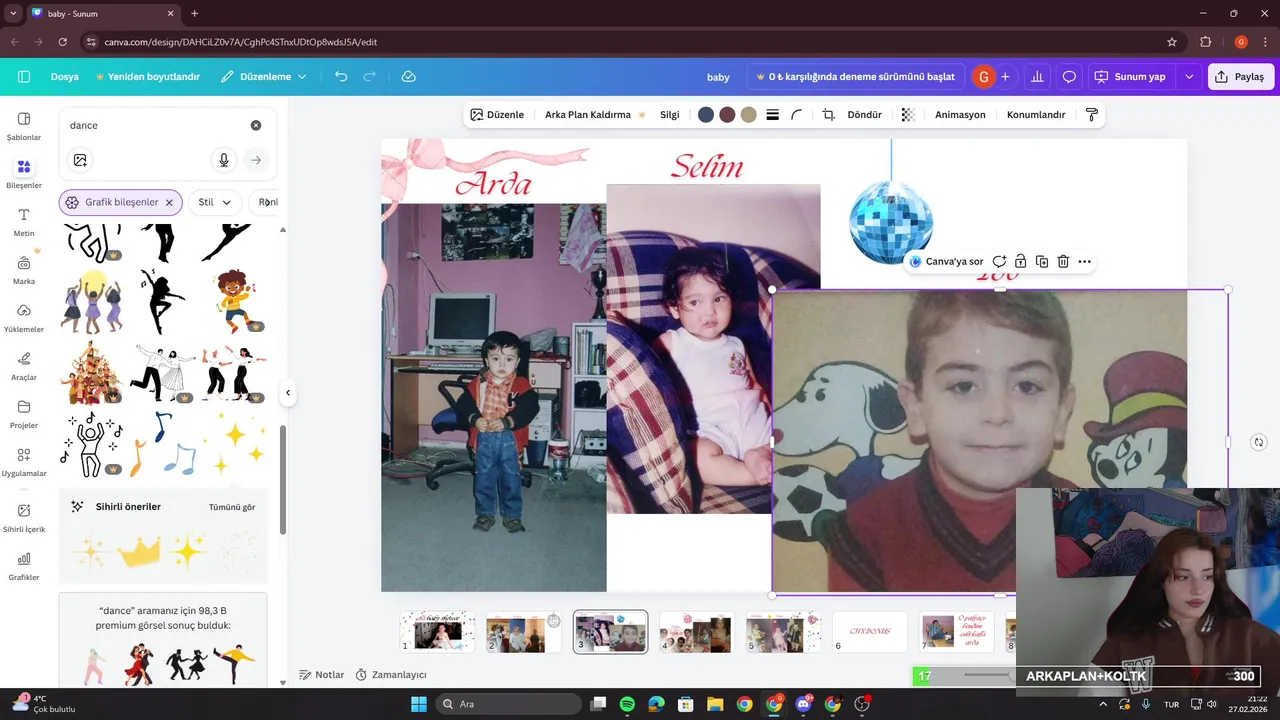Open the crop tool icon

828,115
